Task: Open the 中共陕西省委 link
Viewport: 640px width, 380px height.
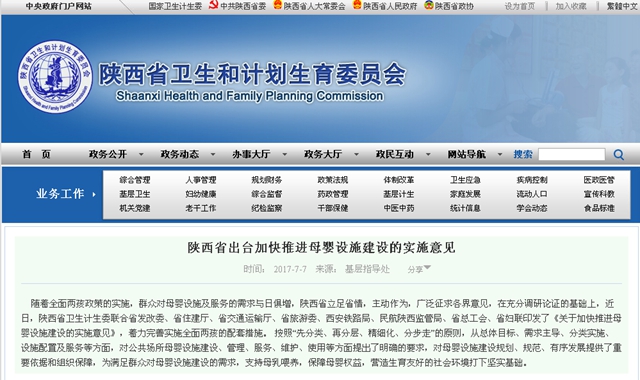Action: (x=243, y=6)
